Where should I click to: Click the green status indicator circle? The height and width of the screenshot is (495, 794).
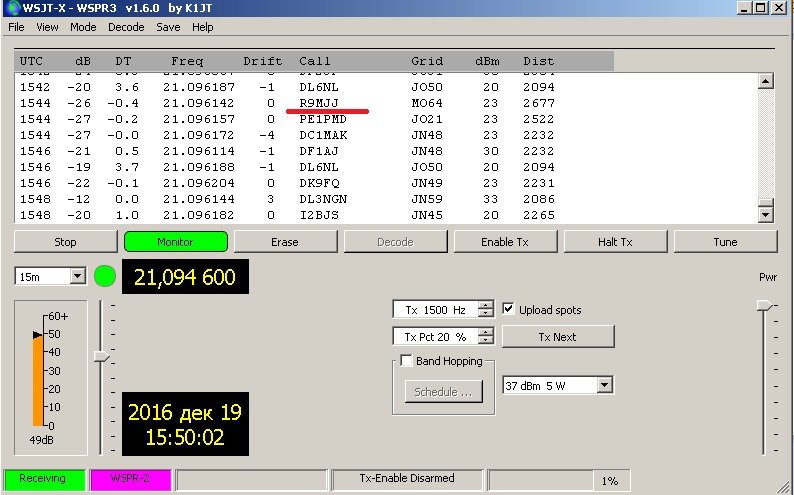tap(105, 276)
